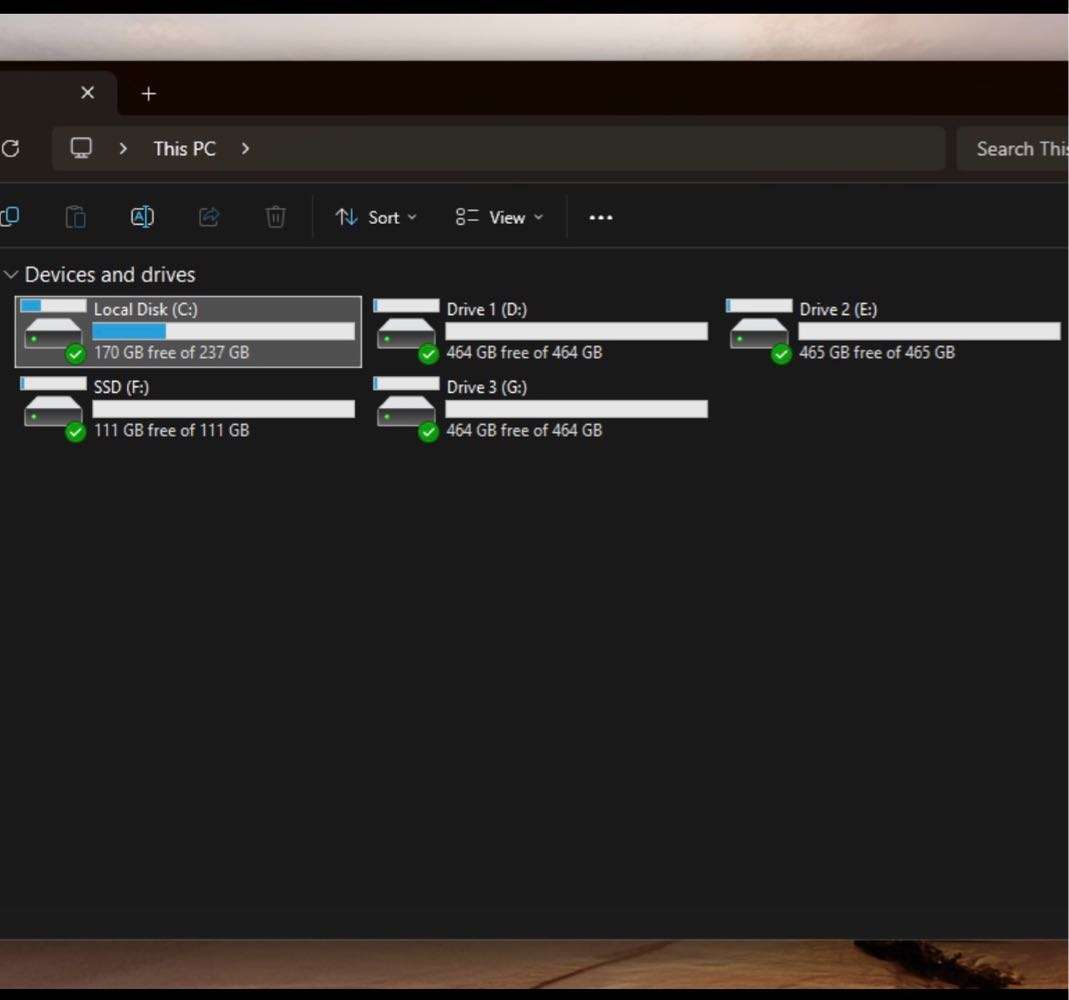Open the View dropdown
The width and height of the screenshot is (1069, 1000).
499,217
